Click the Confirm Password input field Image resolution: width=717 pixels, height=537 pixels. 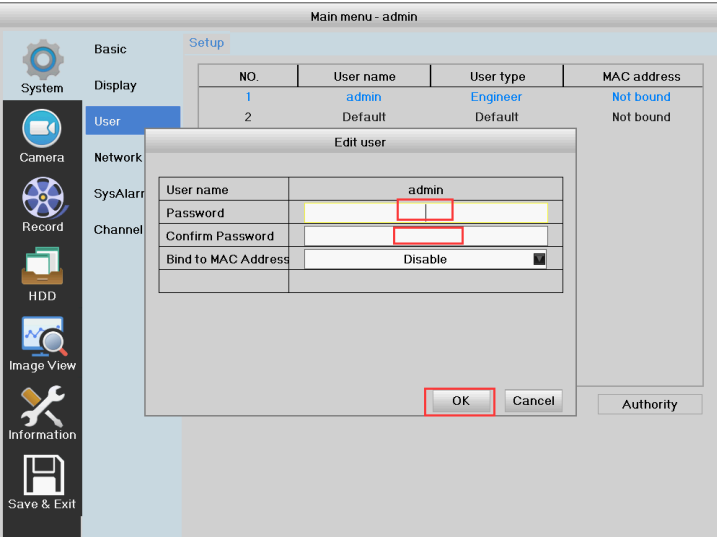pos(426,236)
